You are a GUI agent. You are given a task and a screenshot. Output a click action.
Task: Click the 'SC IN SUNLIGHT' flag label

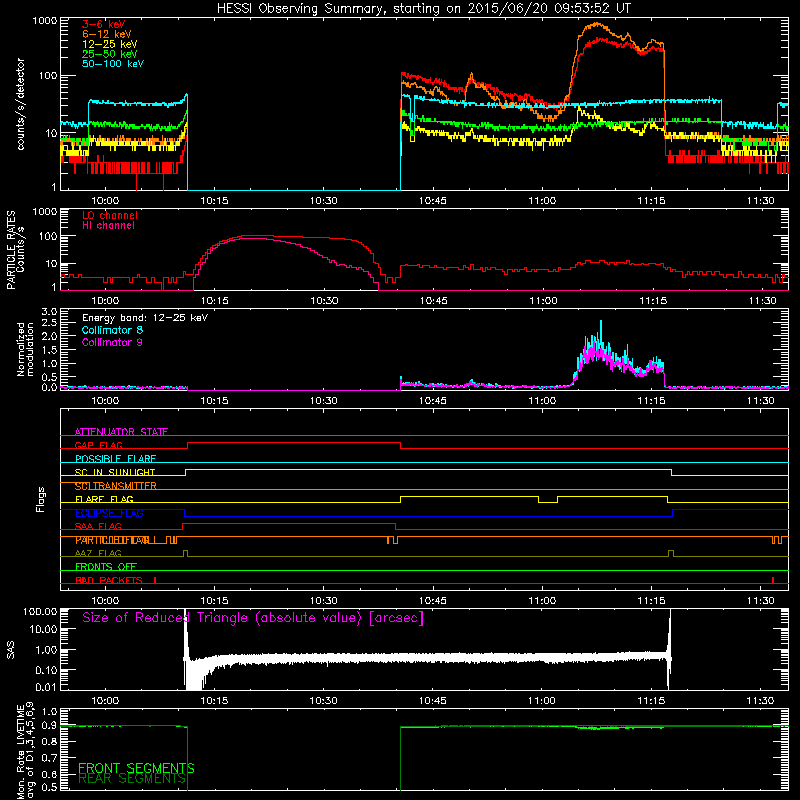[x=115, y=472]
